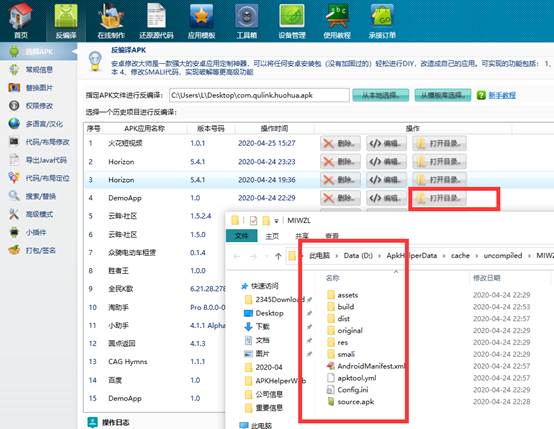This screenshot has height=429, width=554.
Task: Select the 在线制作 toolbar icon
Action: point(111,20)
